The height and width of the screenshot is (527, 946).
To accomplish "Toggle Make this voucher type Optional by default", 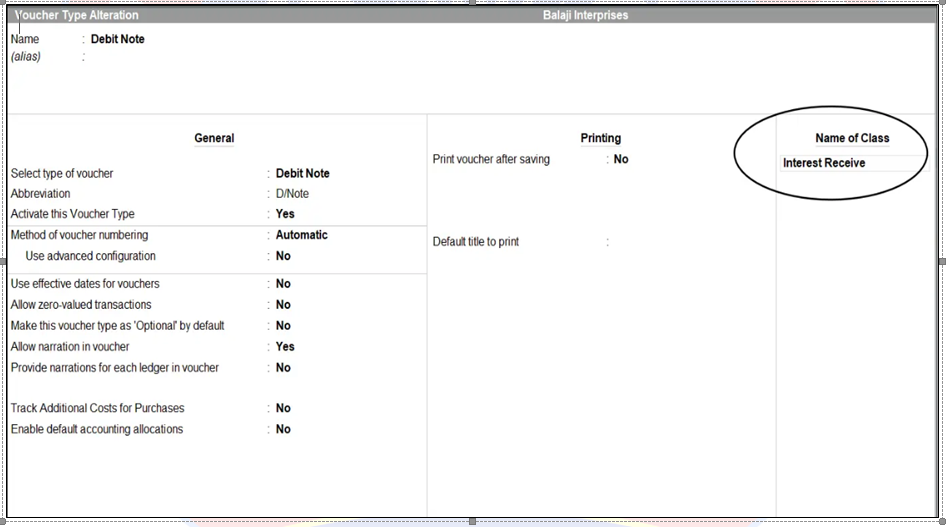I will (283, 326).
